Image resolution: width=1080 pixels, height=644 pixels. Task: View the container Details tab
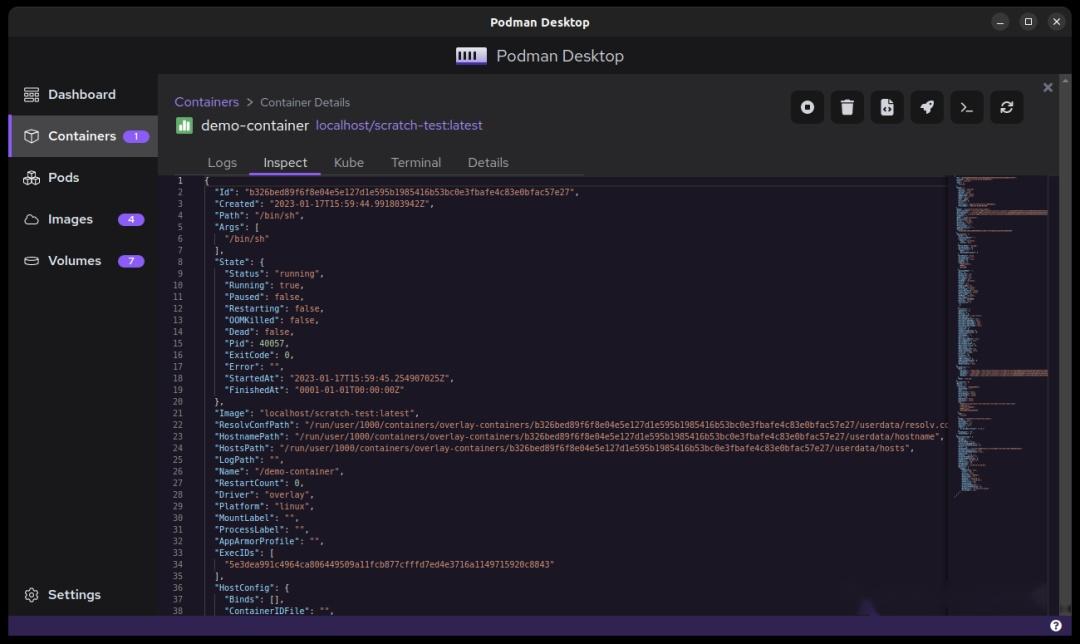(488, 162)
